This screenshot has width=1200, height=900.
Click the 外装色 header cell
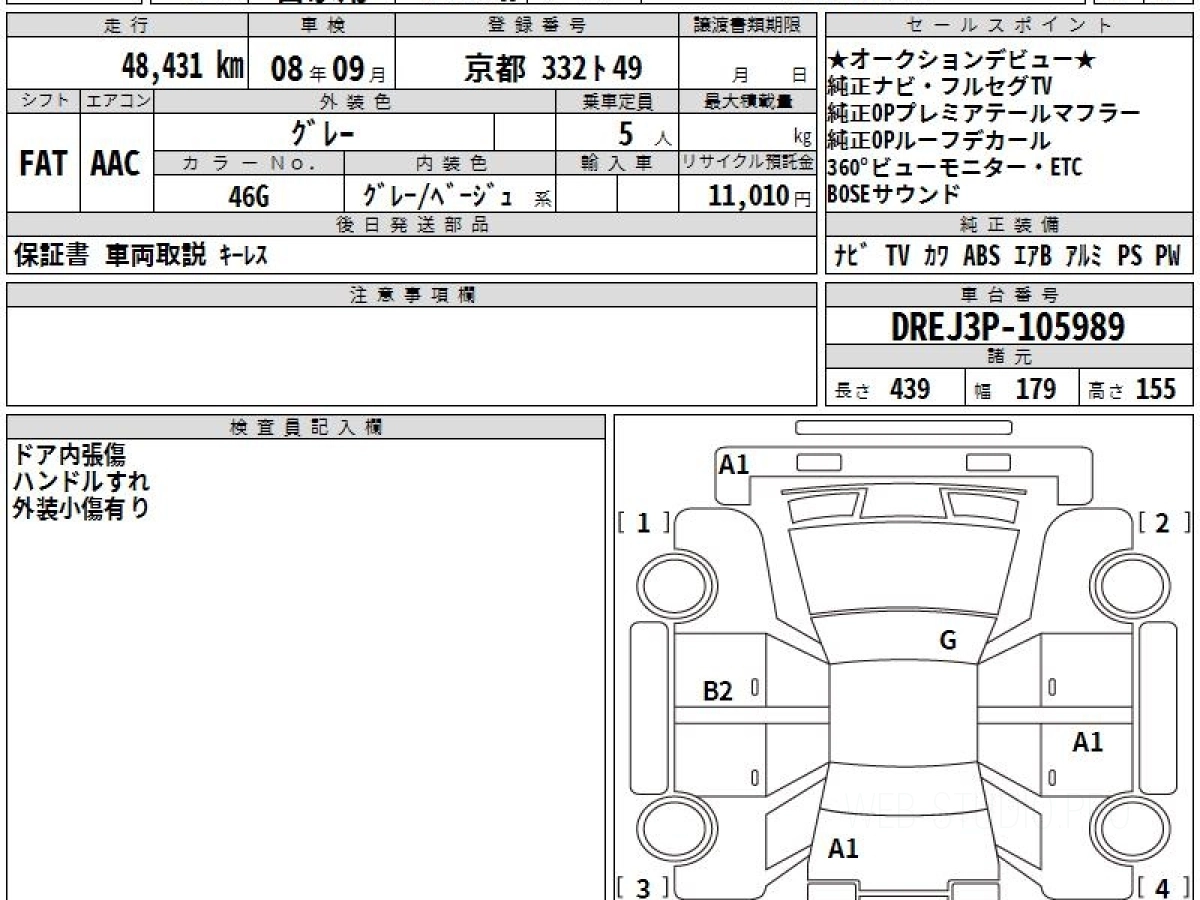(x=355, y=101)
